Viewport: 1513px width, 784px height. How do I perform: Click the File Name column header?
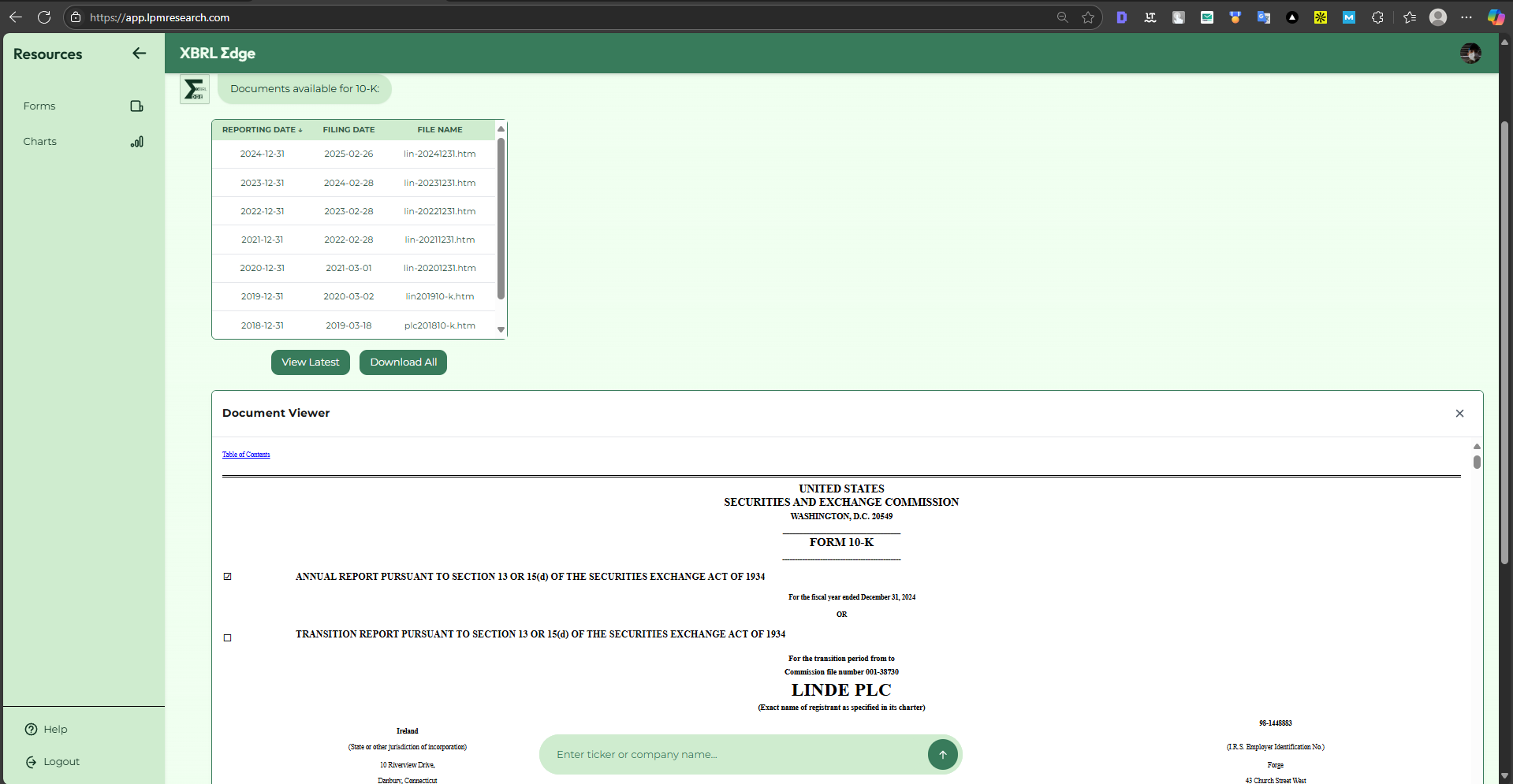point(440,130)
